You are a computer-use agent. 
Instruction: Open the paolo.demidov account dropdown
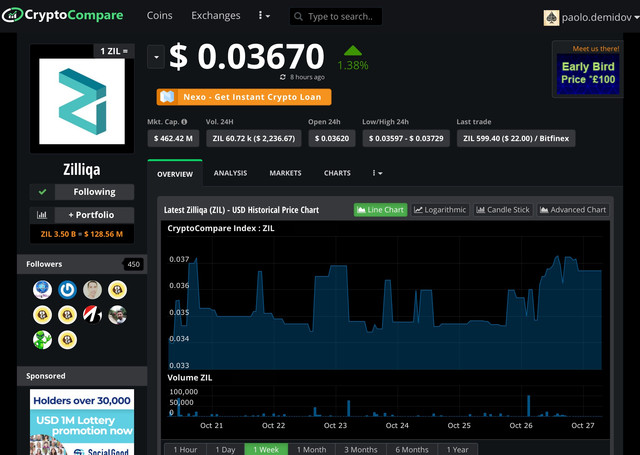click(x=636, y=18)
